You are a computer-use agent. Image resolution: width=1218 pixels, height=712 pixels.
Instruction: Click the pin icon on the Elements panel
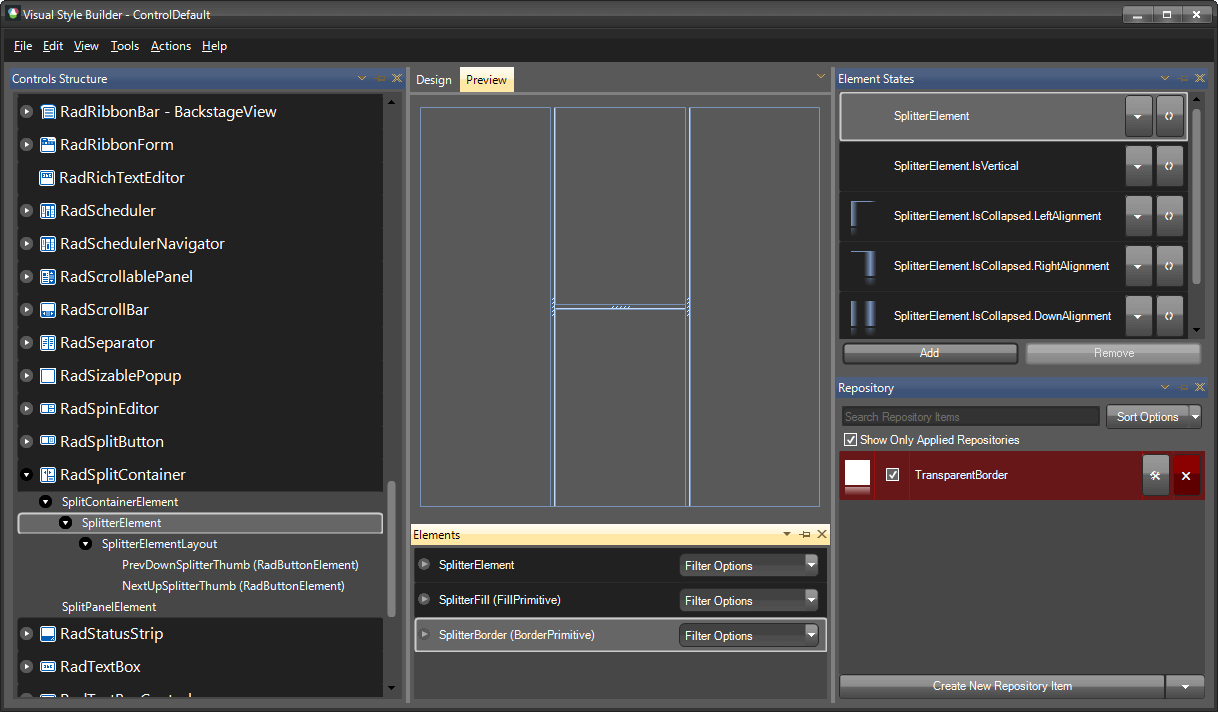pos(805,534)
